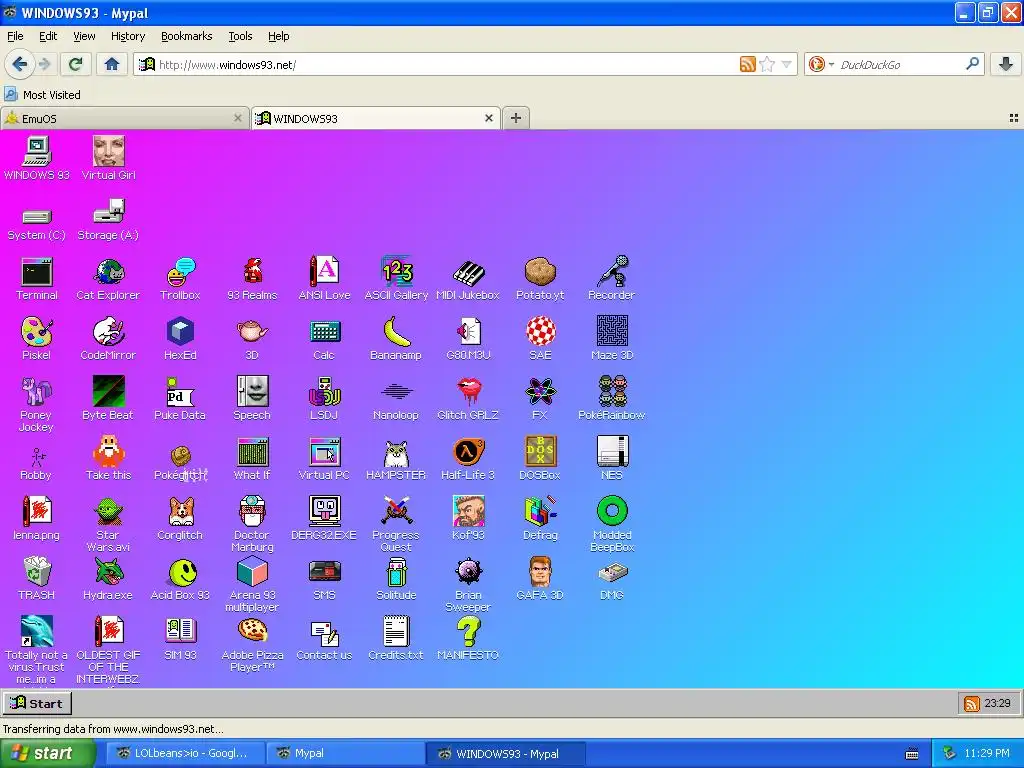1024x768 pixels.
Task: Open CodeMirror editor icon
Action: 108,338
